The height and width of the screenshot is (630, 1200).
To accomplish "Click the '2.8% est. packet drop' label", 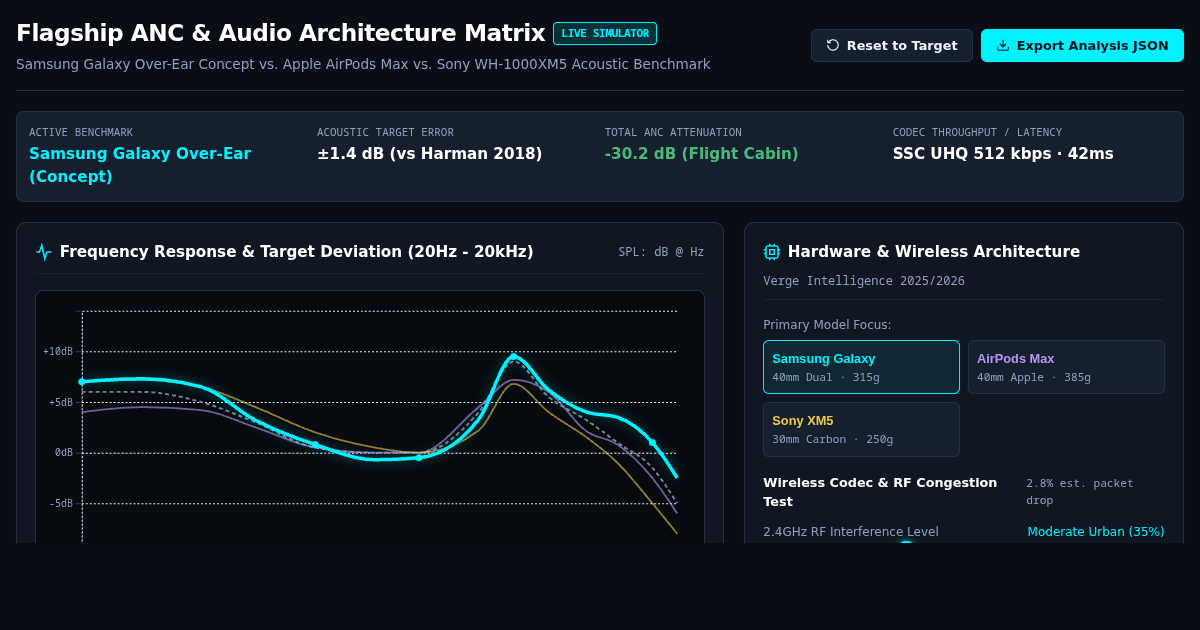I will point(1080,491).
